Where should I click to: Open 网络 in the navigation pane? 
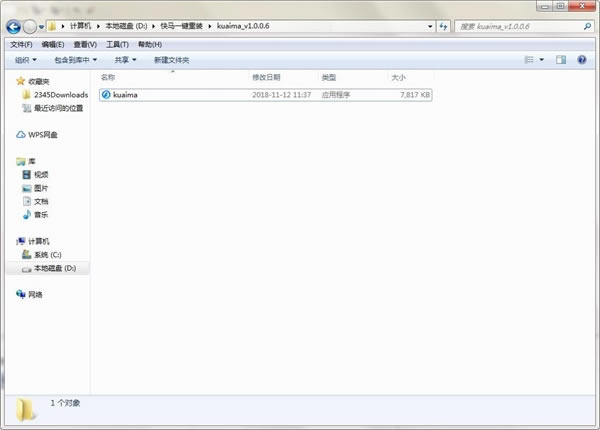coord(36,295)
